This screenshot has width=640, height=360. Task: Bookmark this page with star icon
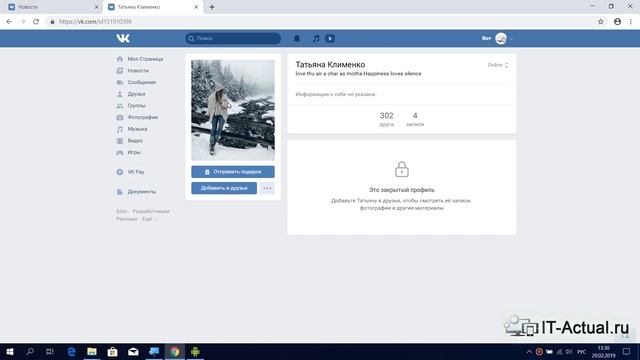coord(601,22)
